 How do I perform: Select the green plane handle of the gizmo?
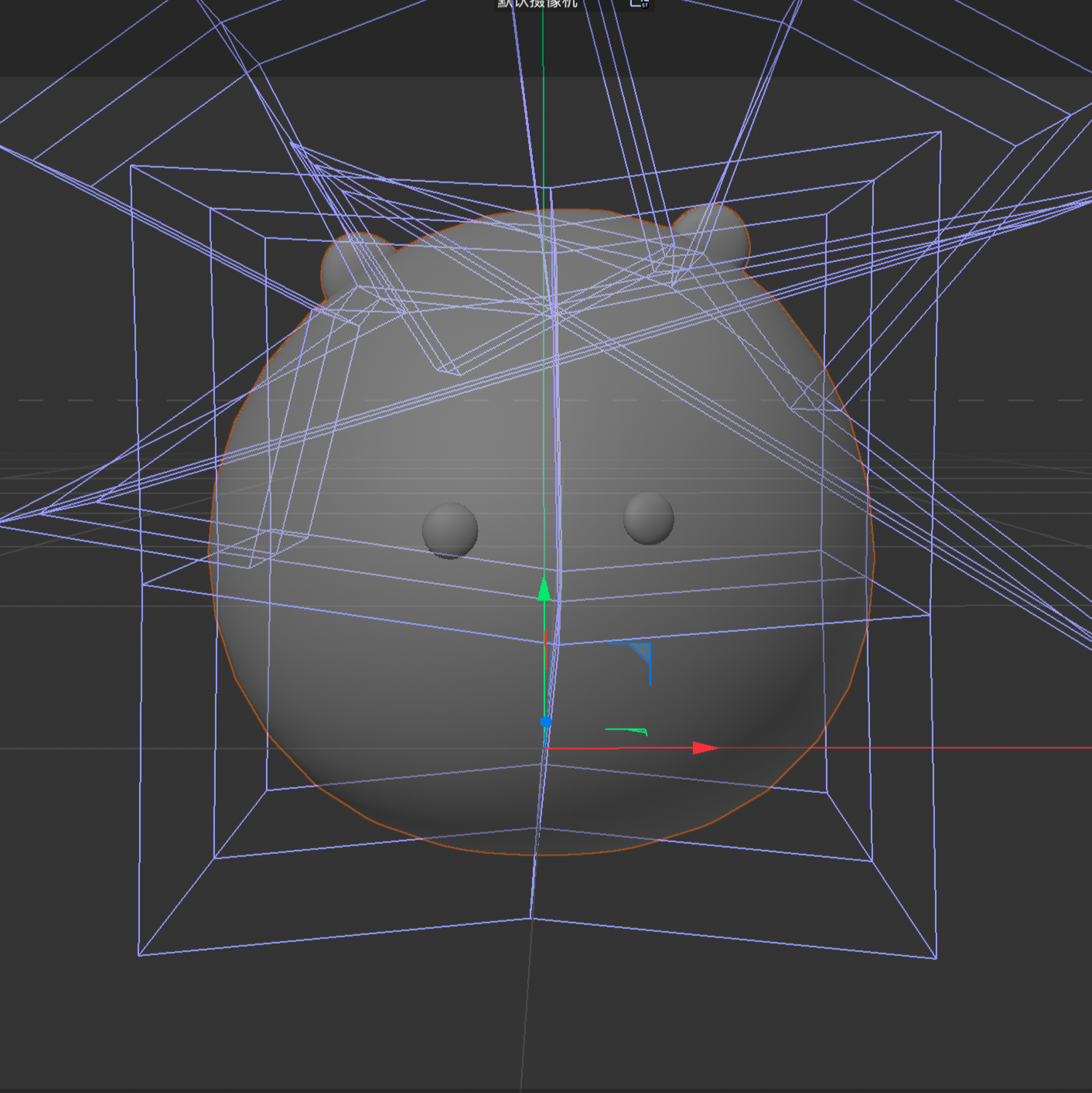point(626,731)
